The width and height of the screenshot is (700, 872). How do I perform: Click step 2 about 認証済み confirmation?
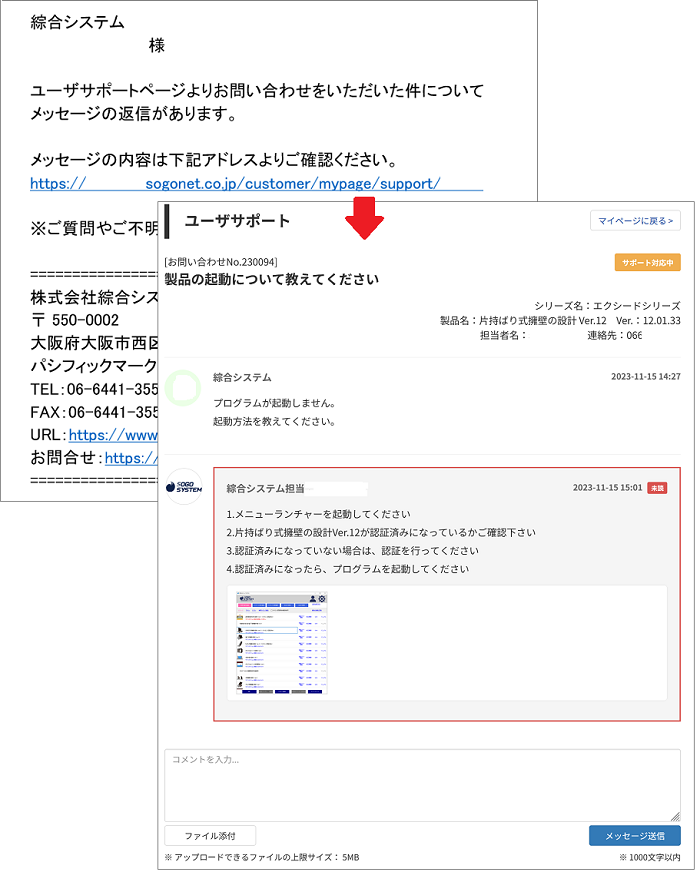pos(381,533)
